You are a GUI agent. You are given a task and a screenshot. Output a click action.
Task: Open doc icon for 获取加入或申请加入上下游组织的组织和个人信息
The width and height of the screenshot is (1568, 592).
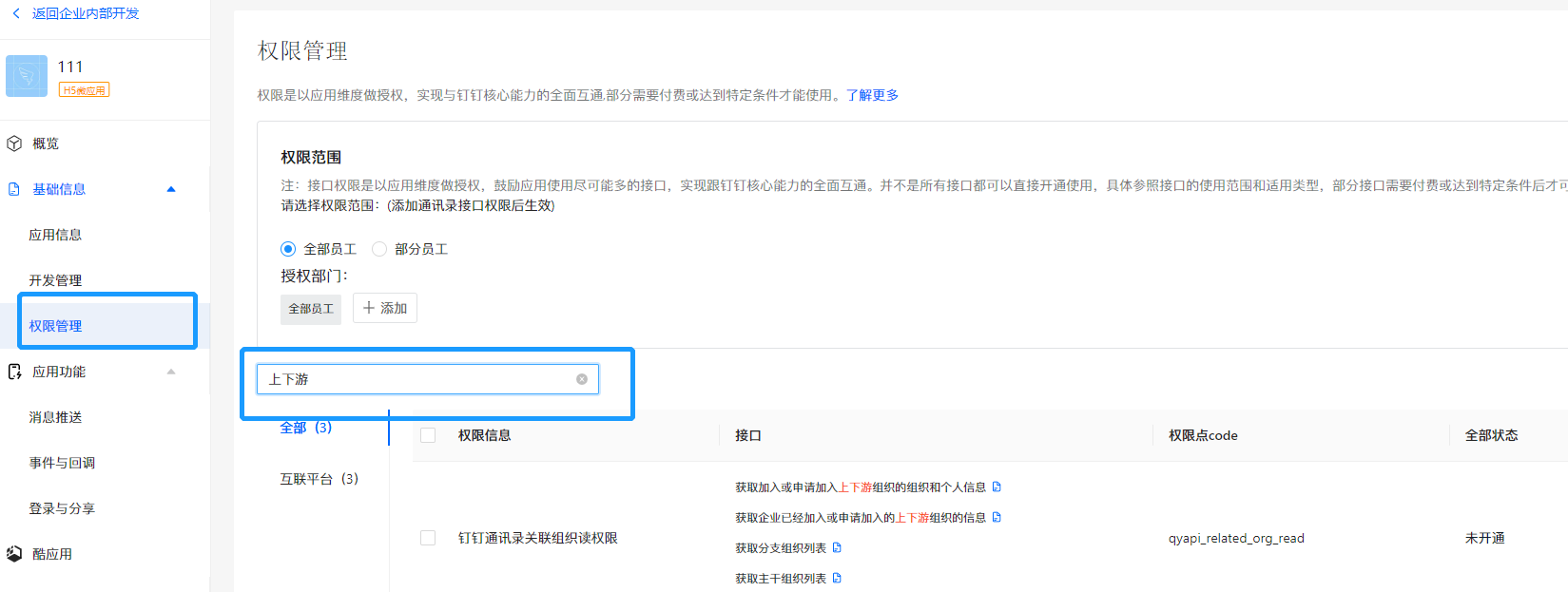[x=997, y=487]
